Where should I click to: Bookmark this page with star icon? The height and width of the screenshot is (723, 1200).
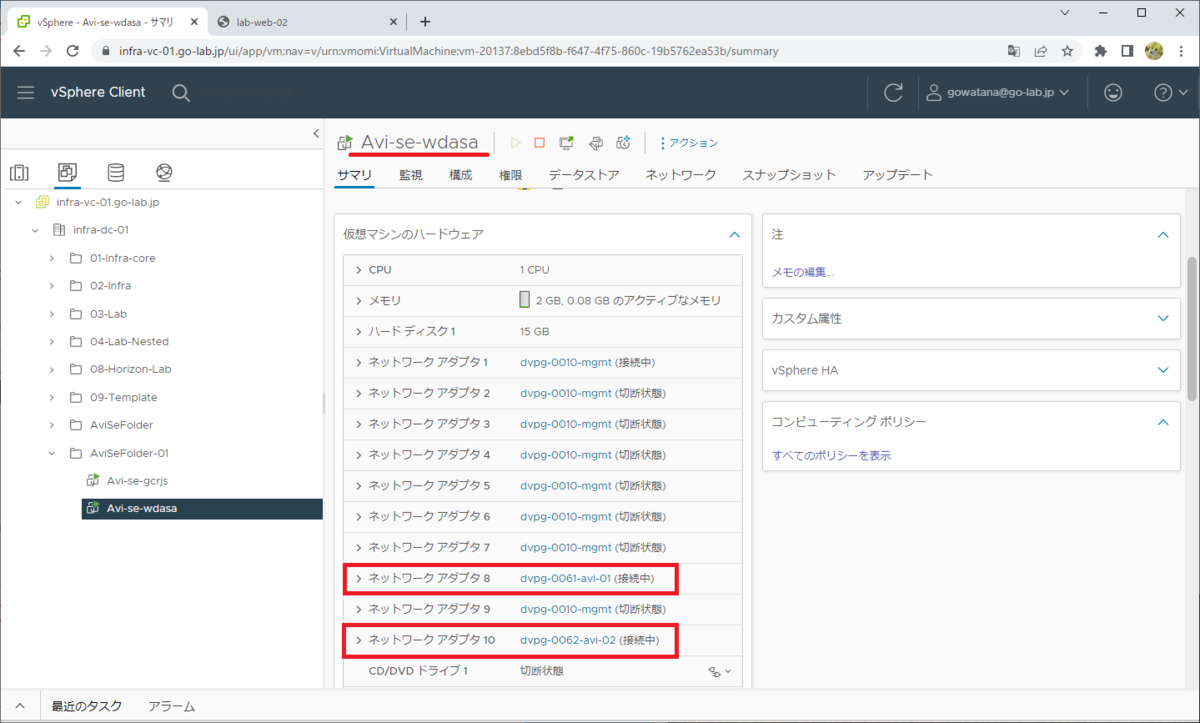1067,50
